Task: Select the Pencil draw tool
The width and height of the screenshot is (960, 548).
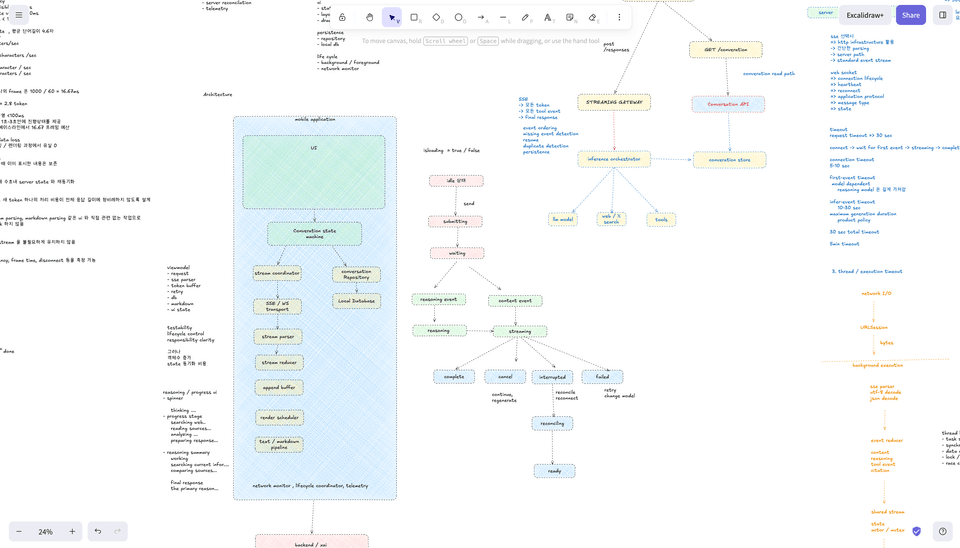Action: pos(525,17)
